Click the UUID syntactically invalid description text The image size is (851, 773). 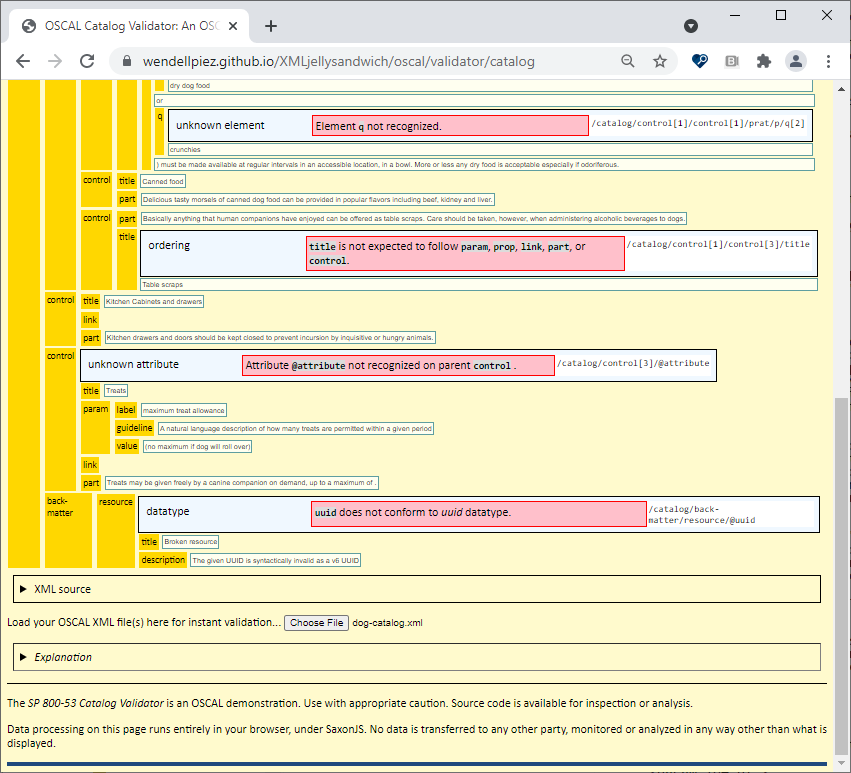point(276,561)
